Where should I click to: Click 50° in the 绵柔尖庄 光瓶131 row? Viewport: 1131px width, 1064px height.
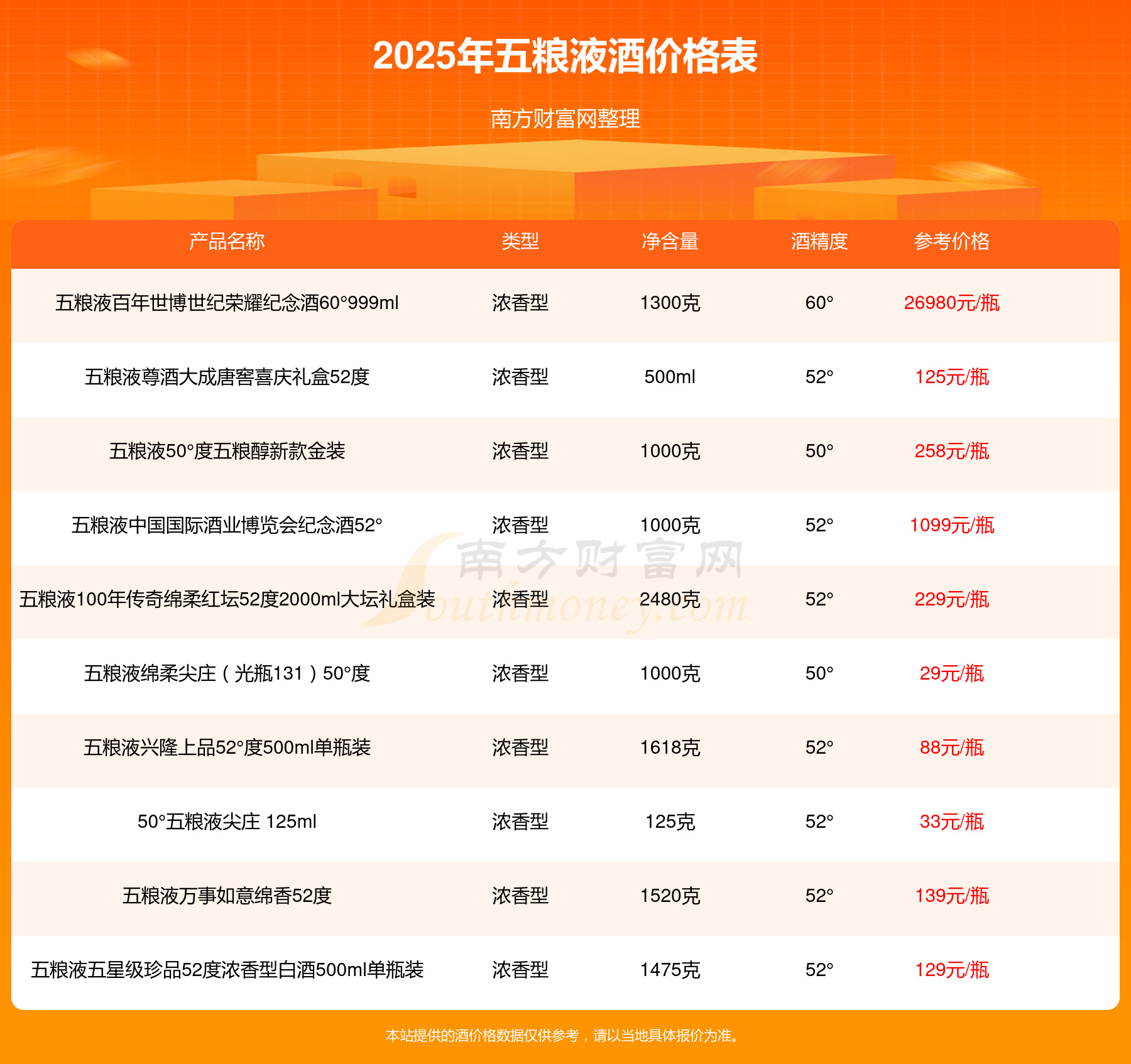(x=819, y=673)
